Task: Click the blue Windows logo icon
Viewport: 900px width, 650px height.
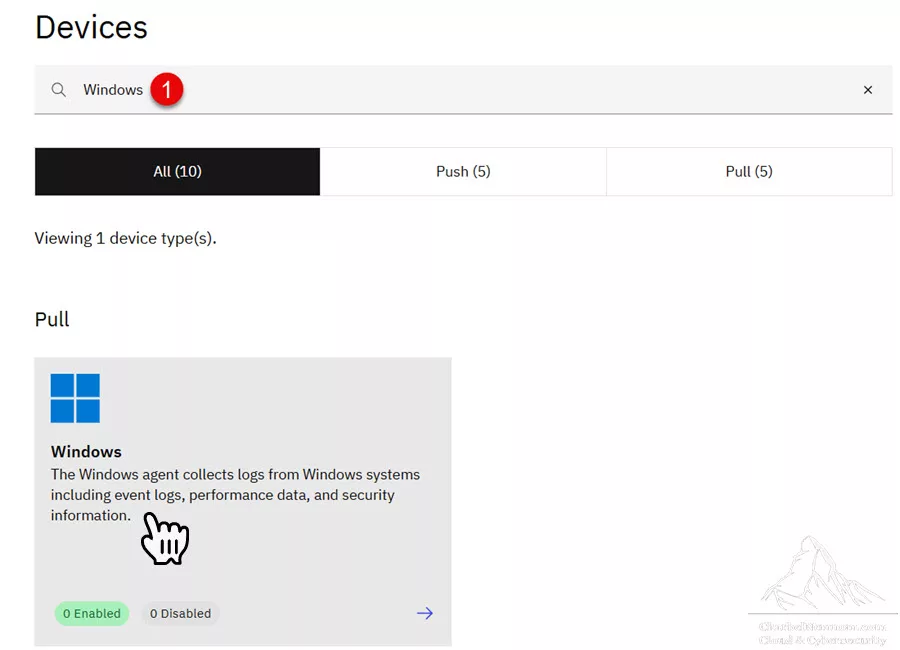Action: (75, 398)
